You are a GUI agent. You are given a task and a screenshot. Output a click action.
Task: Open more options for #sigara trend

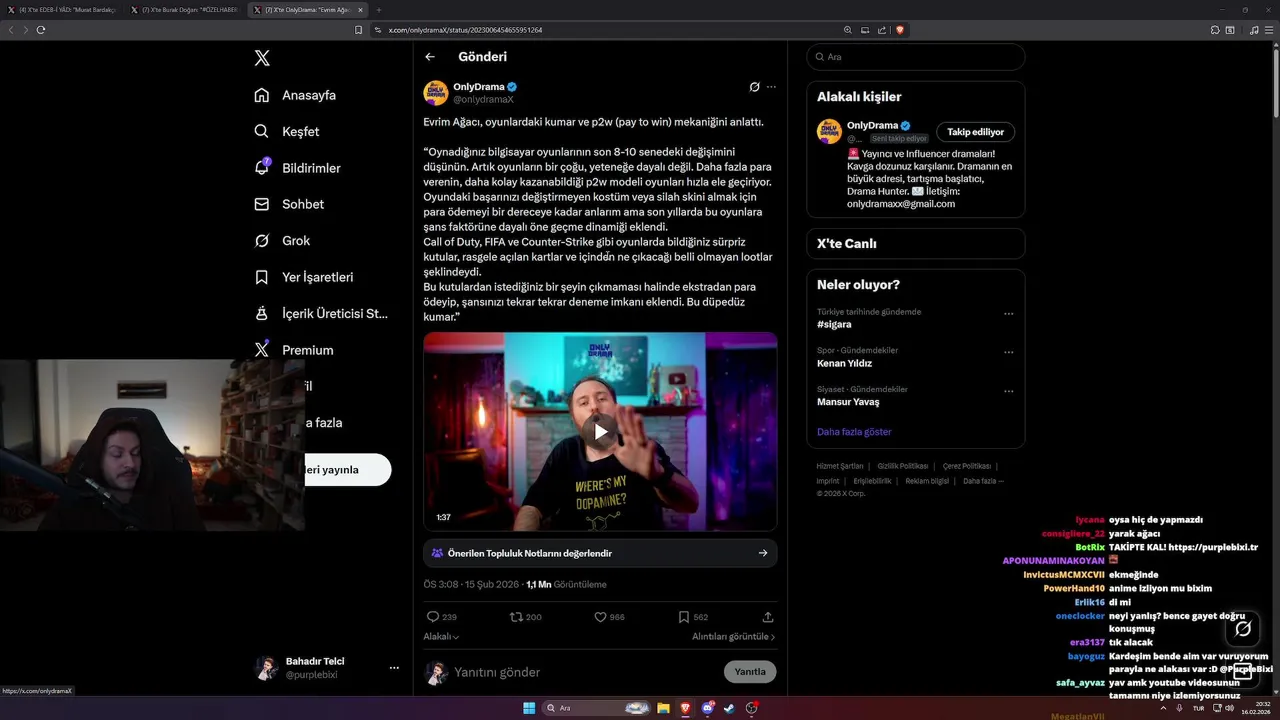coord(1009,314)
